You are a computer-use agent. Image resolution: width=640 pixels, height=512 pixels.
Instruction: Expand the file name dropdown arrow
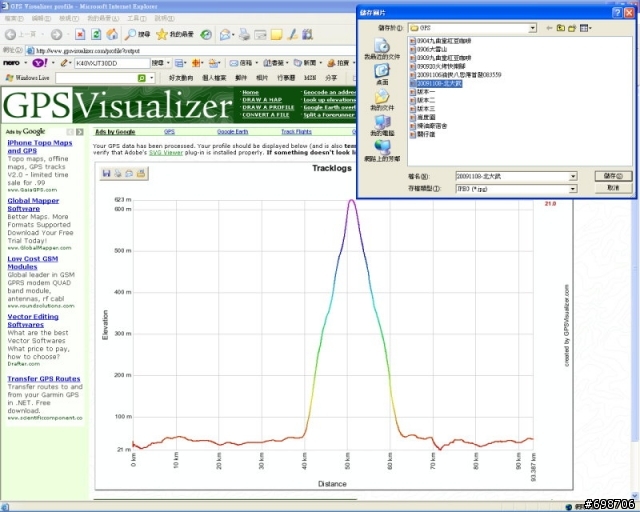[573, 176]
